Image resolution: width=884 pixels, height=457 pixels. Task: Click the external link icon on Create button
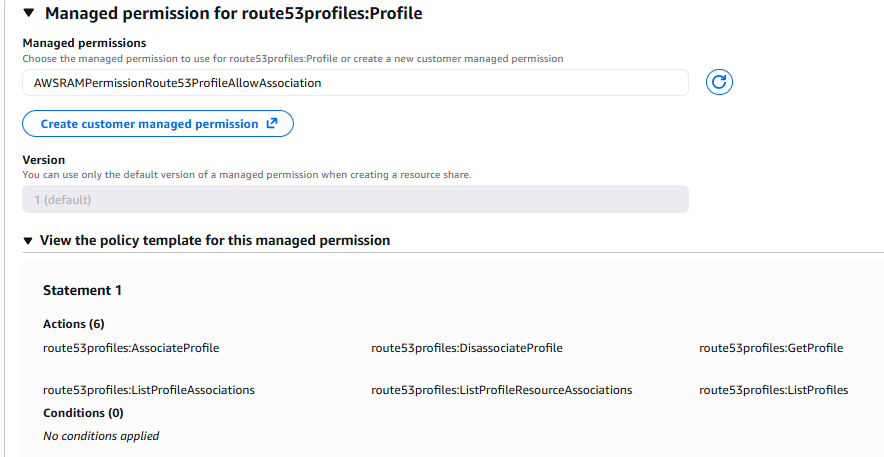coord(272,124)
